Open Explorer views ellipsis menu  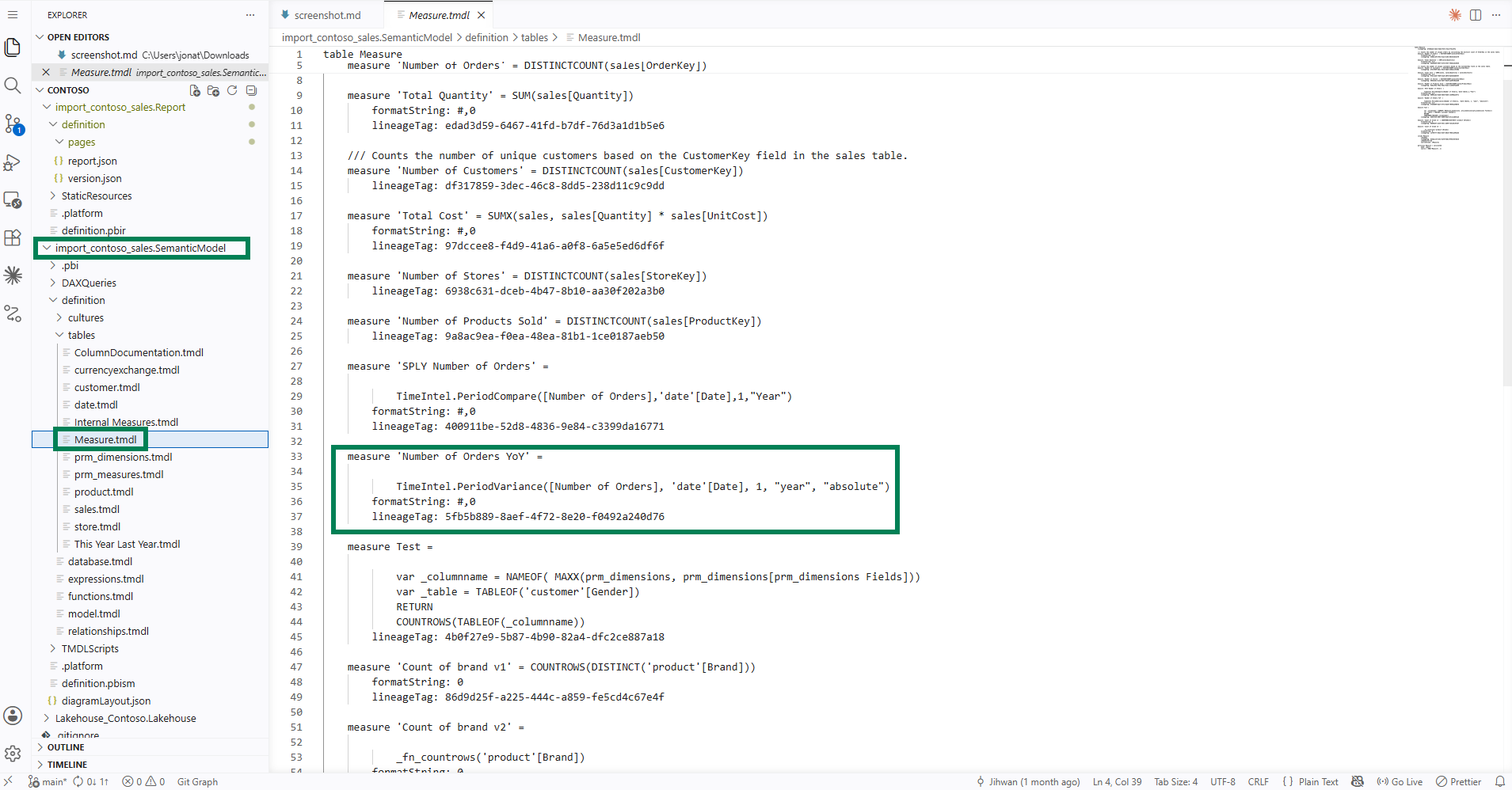[250, 15]
